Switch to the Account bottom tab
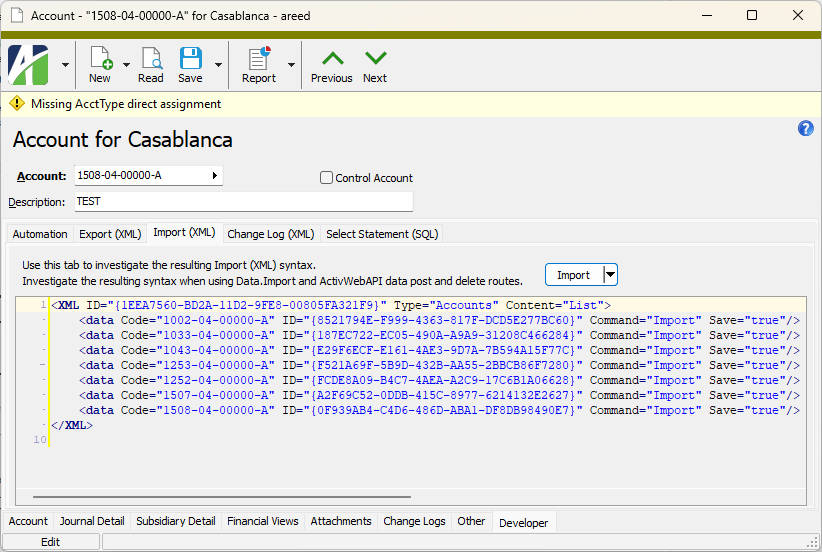The width and height of the screenshot is (822, 552). (28, 521)
